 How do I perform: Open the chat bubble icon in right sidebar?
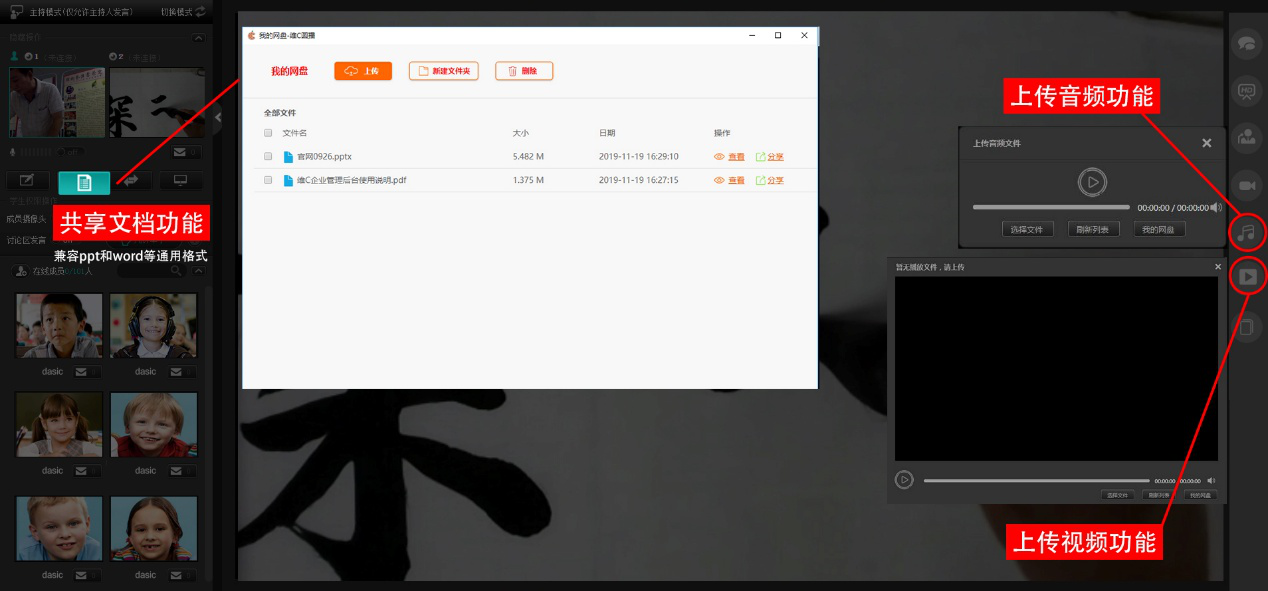1247,44
